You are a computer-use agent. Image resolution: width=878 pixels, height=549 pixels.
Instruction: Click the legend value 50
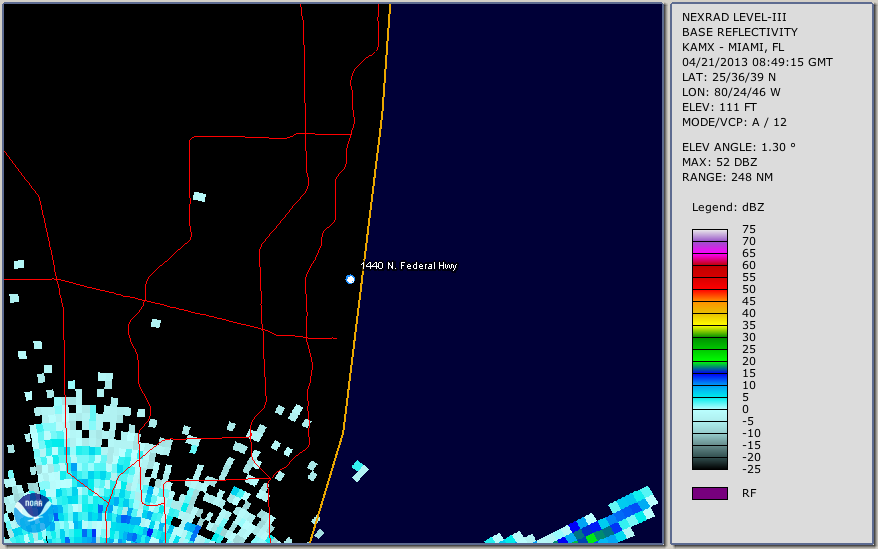click(749, 289)
